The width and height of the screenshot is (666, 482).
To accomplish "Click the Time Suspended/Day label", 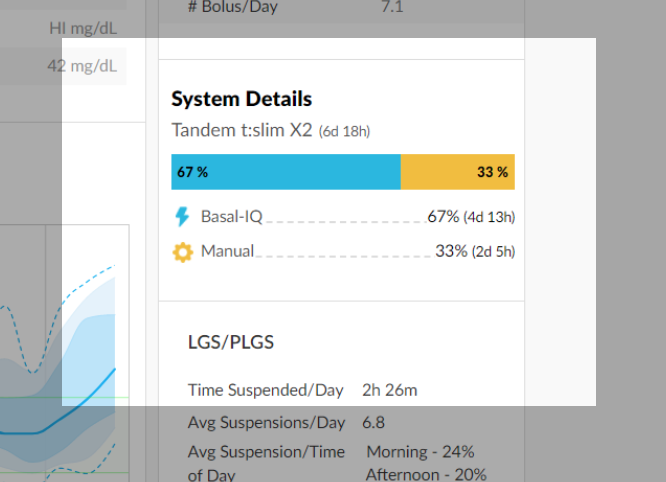I will pos(265,390).
